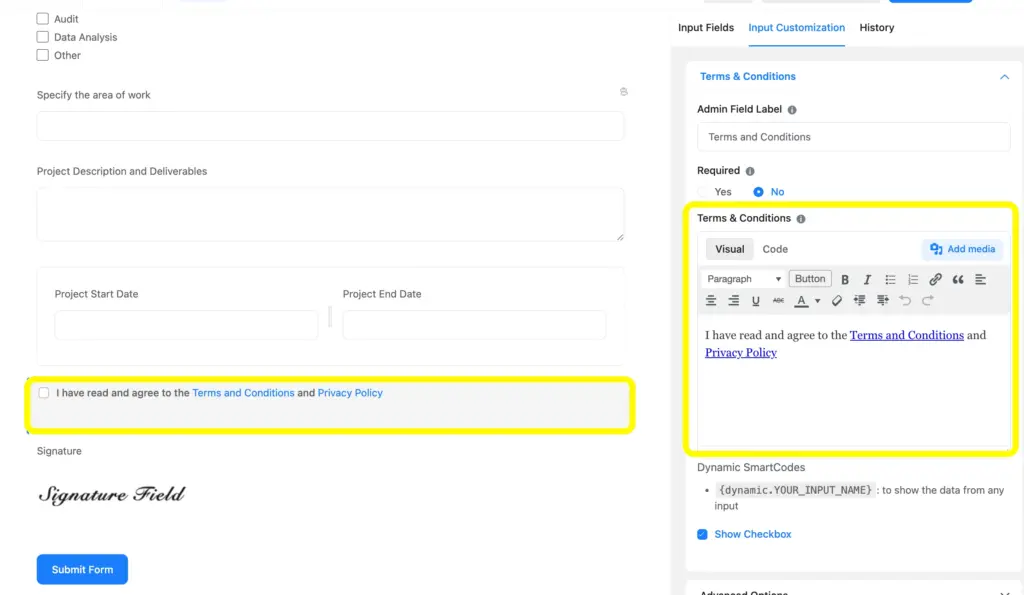This screenshot has width=1024, height=595.
Task: Undo the last edit
Action: 905,300
